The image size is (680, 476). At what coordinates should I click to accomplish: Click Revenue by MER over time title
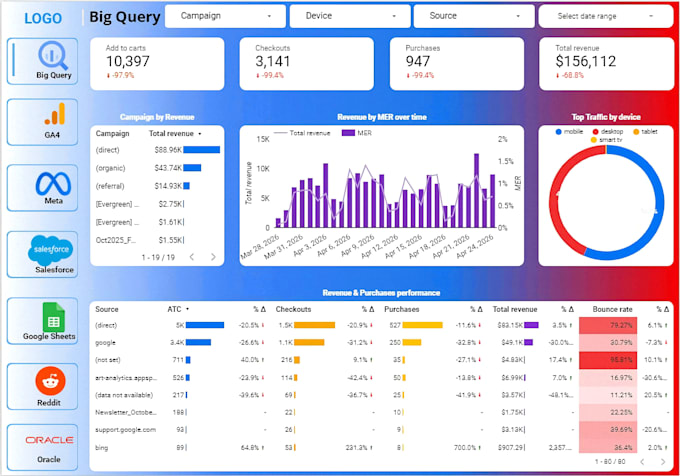[x=382, y=117]
